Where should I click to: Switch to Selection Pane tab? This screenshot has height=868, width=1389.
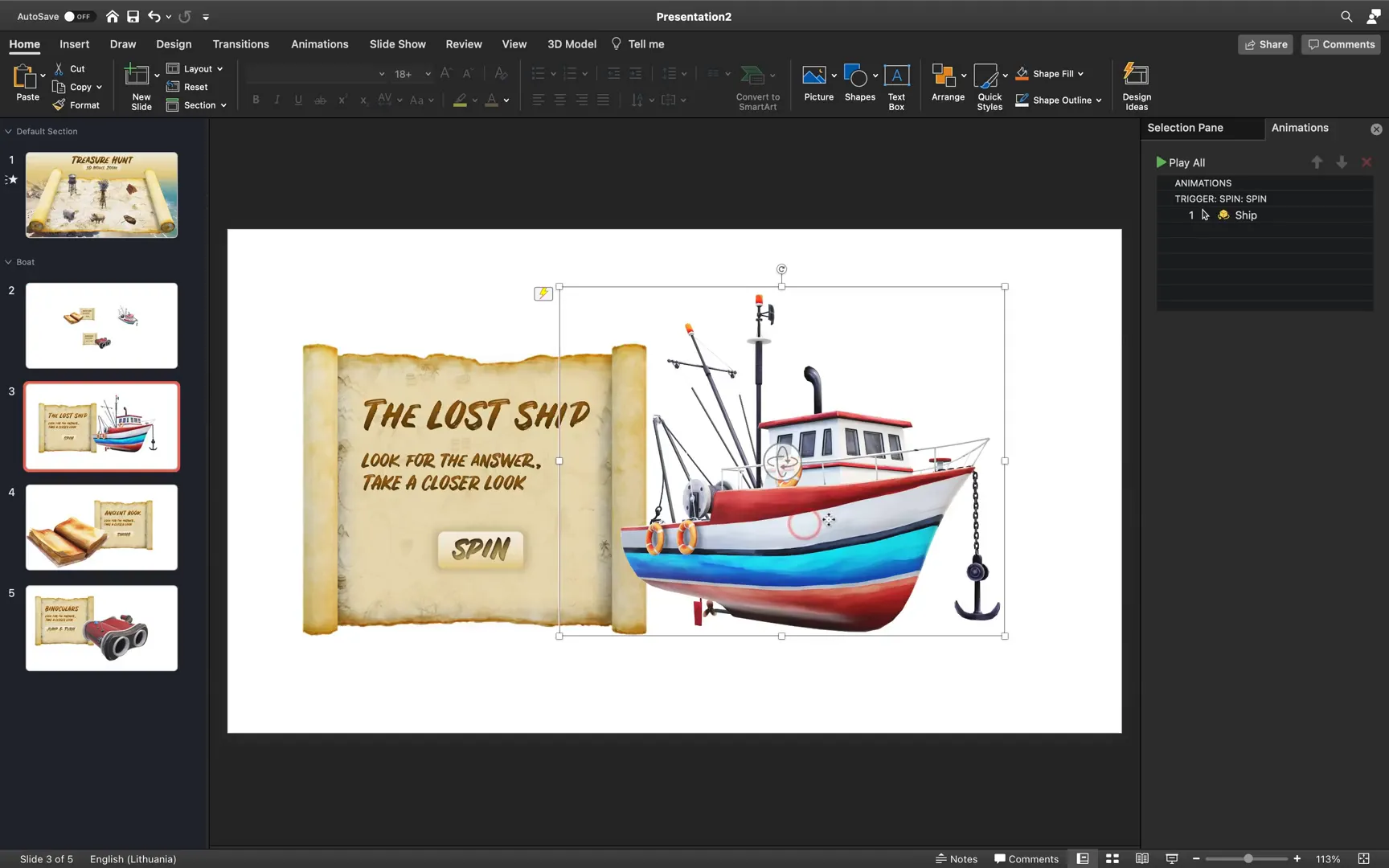coord(1185,128)
